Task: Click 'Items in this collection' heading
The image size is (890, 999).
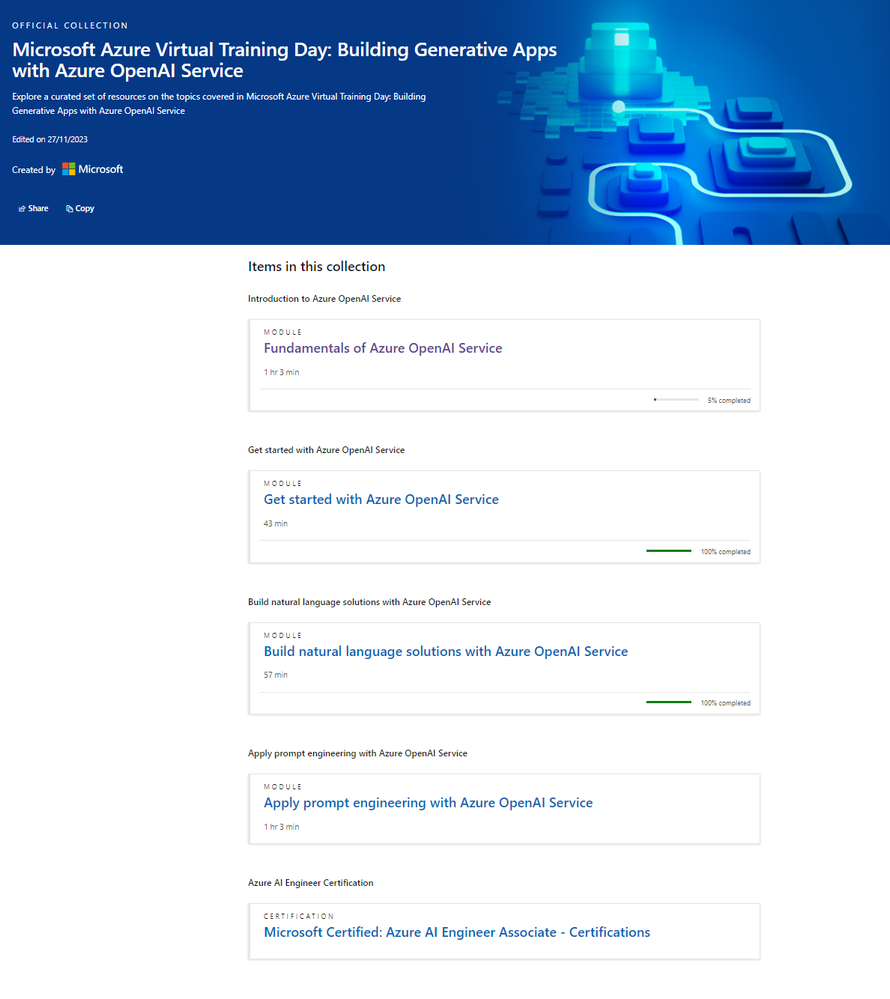Action: (x=317, y=266)
